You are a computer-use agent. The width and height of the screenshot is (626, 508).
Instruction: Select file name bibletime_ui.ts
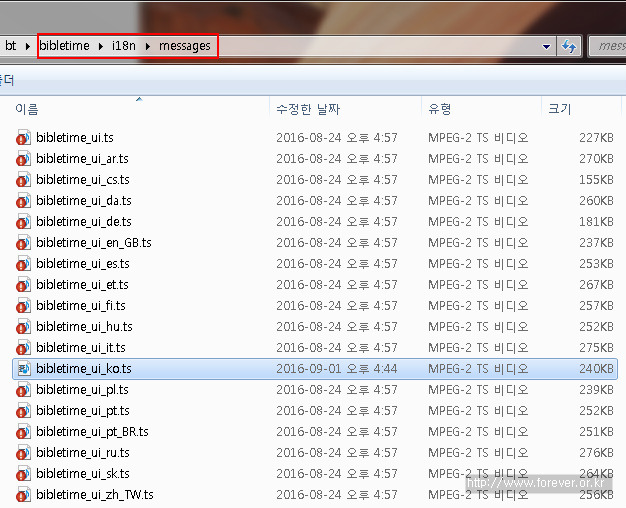tap(75, 138)
